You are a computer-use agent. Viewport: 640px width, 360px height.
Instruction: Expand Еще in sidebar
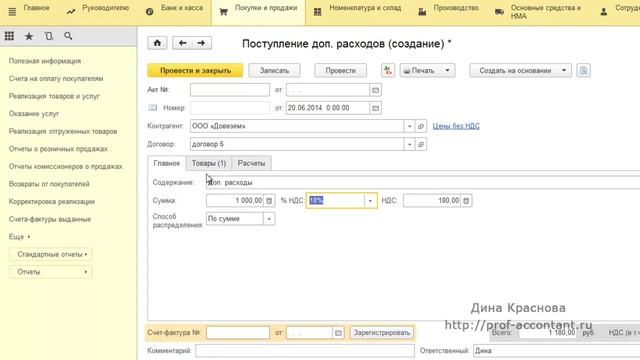coord(19,237)
